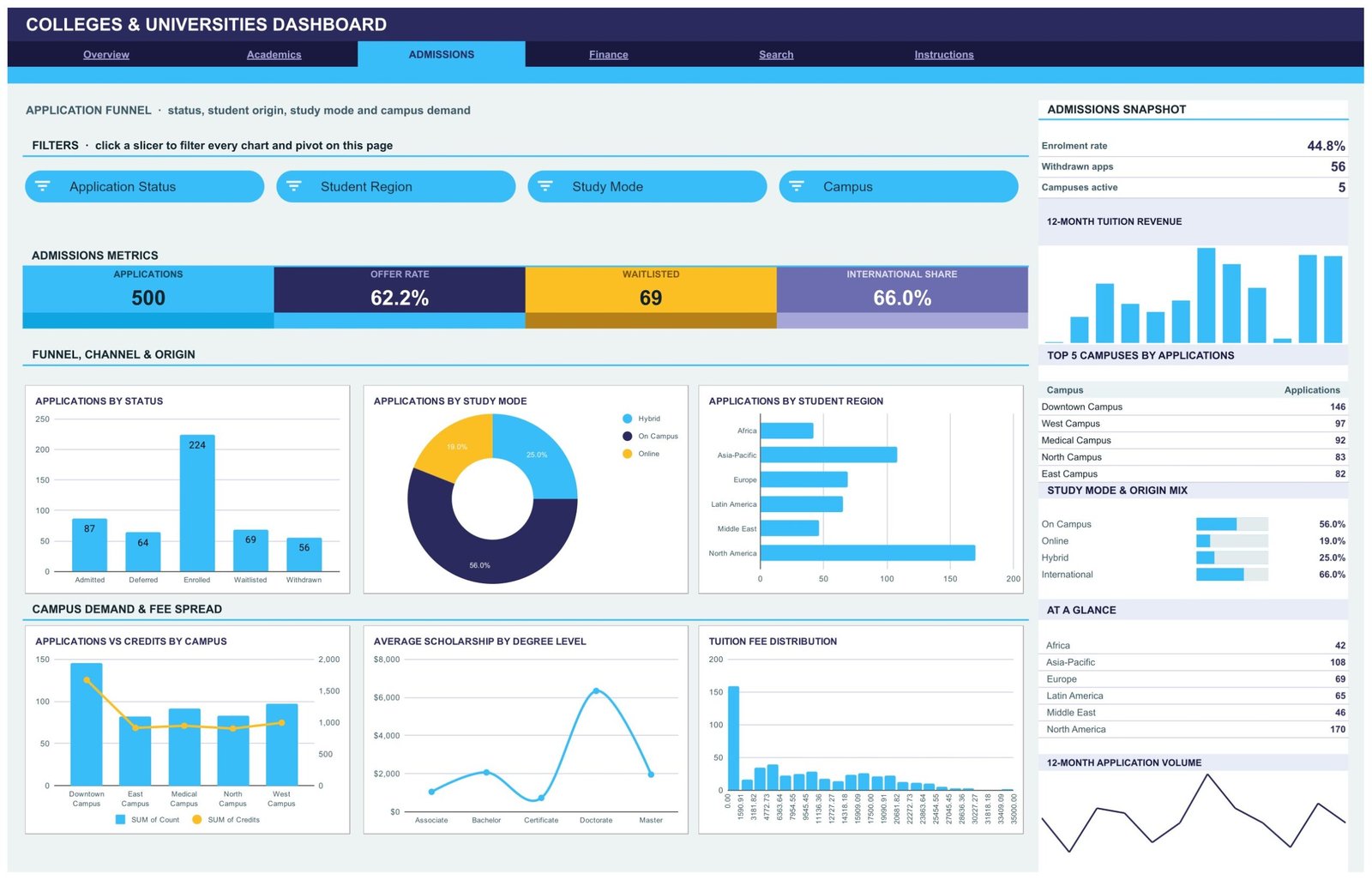Click the Middle East 46 glance row
The width and height of the screenshot is (1372, 880).
1194,713
